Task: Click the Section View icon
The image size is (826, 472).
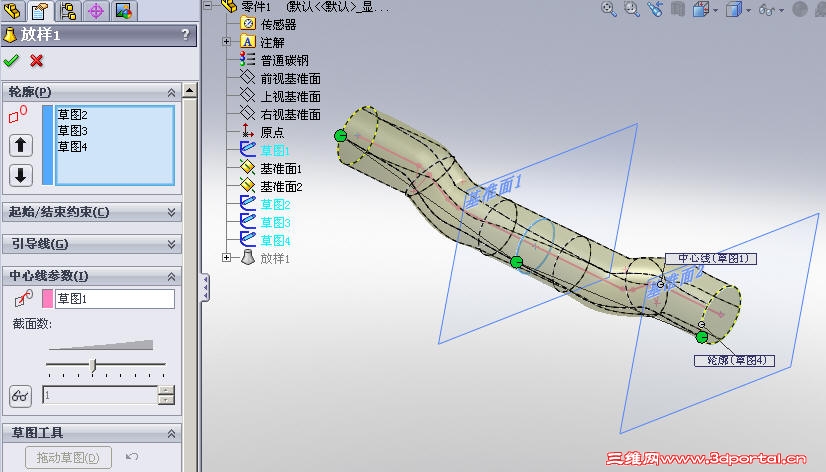Action: click(x=677, y=9)
